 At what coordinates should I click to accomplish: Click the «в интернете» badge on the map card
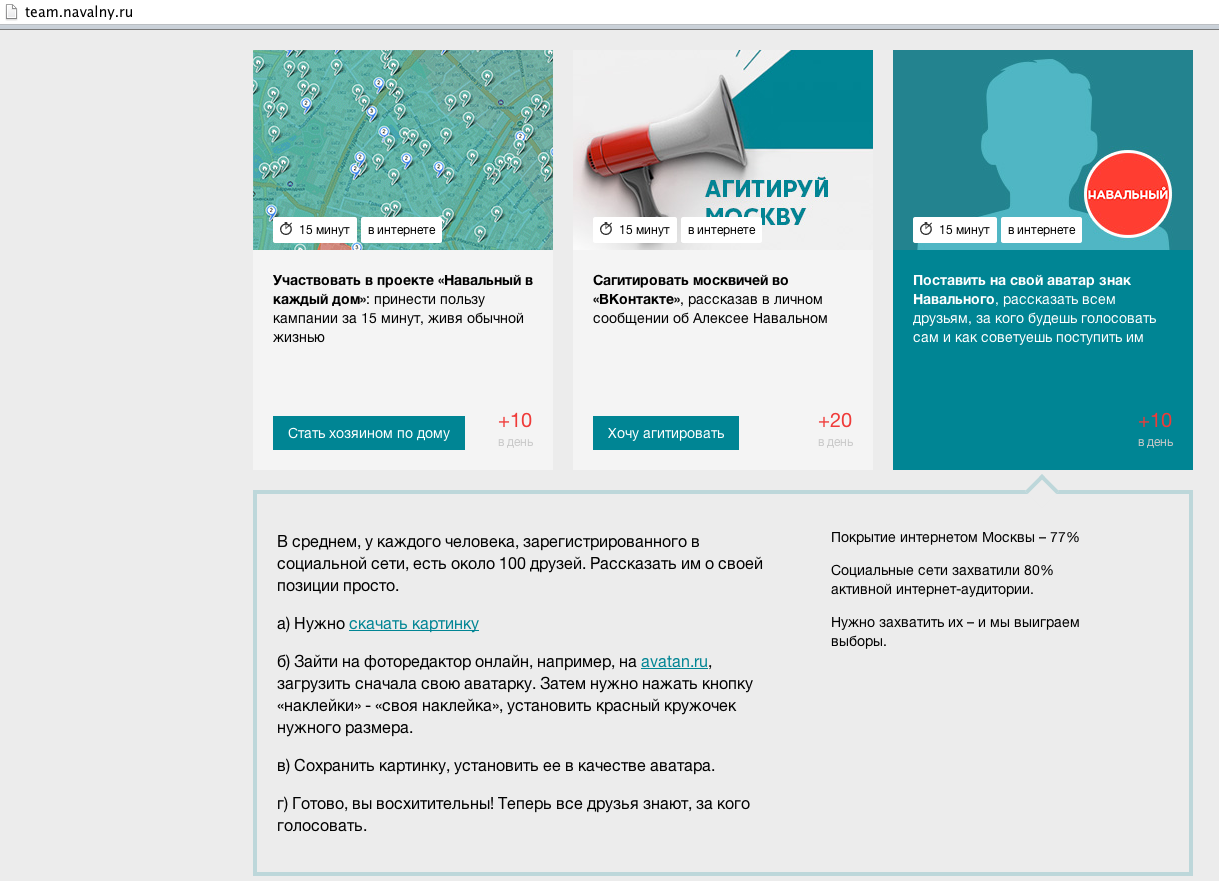(401, 230)
